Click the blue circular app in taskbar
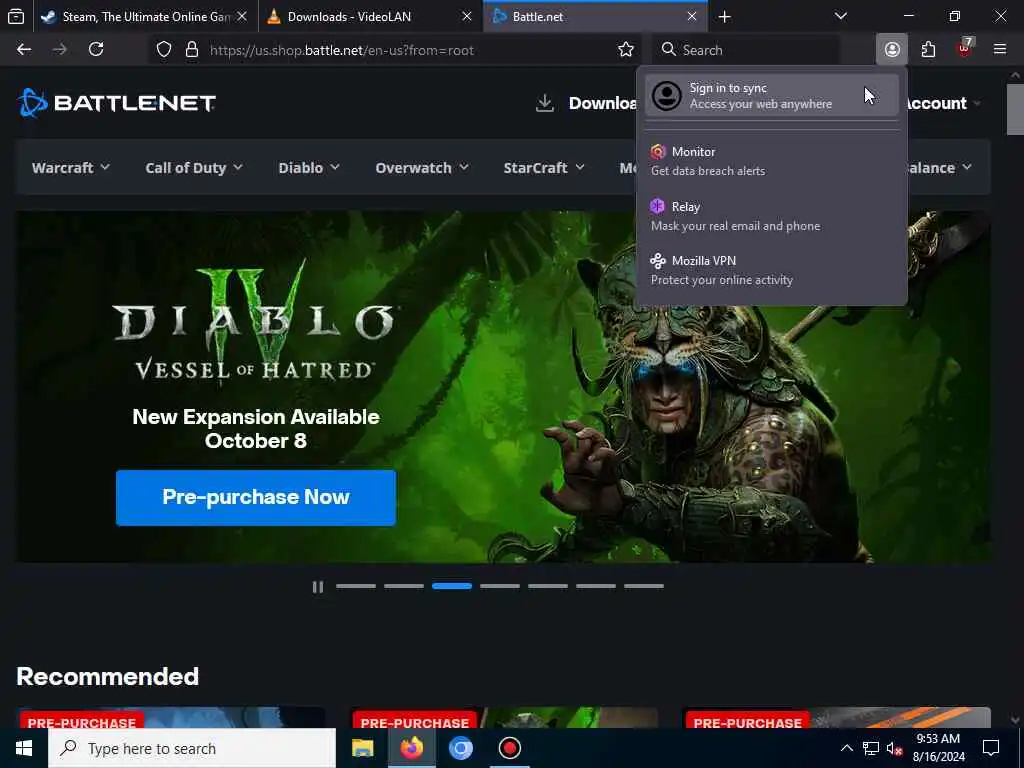1024x768 pixels. [x=460, y=748]
